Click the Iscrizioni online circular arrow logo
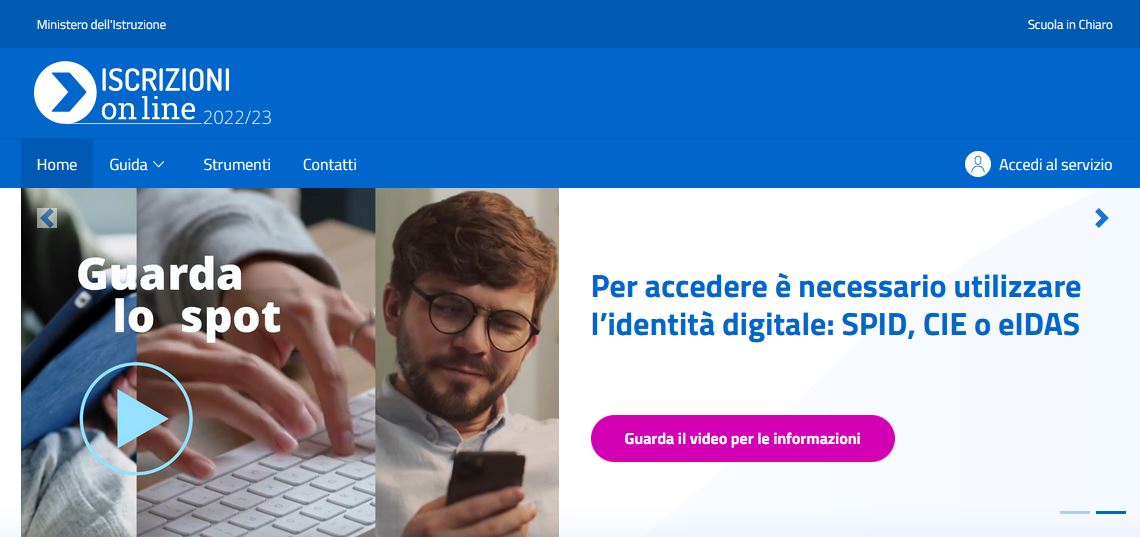 click(x=65, y=92)
